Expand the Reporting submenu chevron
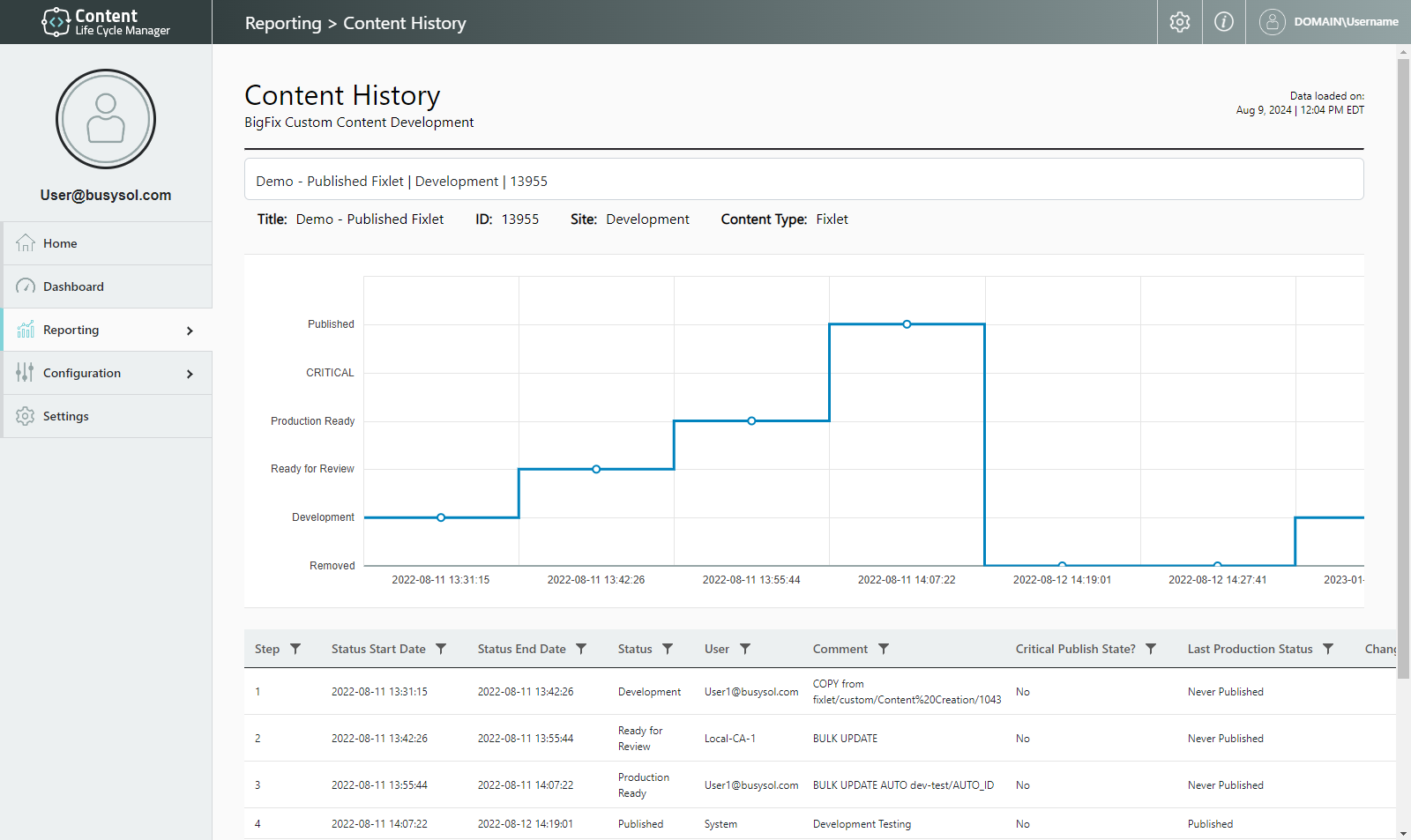This screenshot has width=1411, height=840. pos(190,331)
